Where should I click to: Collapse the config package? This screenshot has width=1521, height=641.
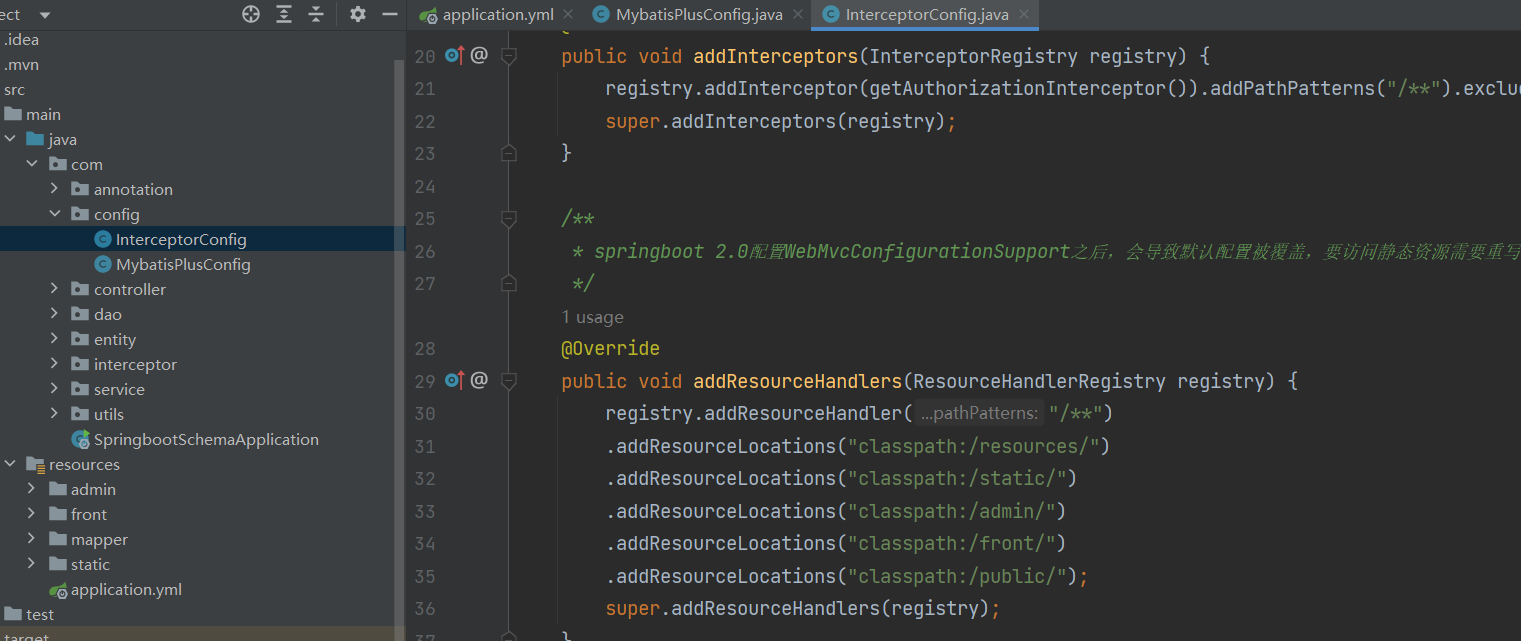tap(55, 214)
